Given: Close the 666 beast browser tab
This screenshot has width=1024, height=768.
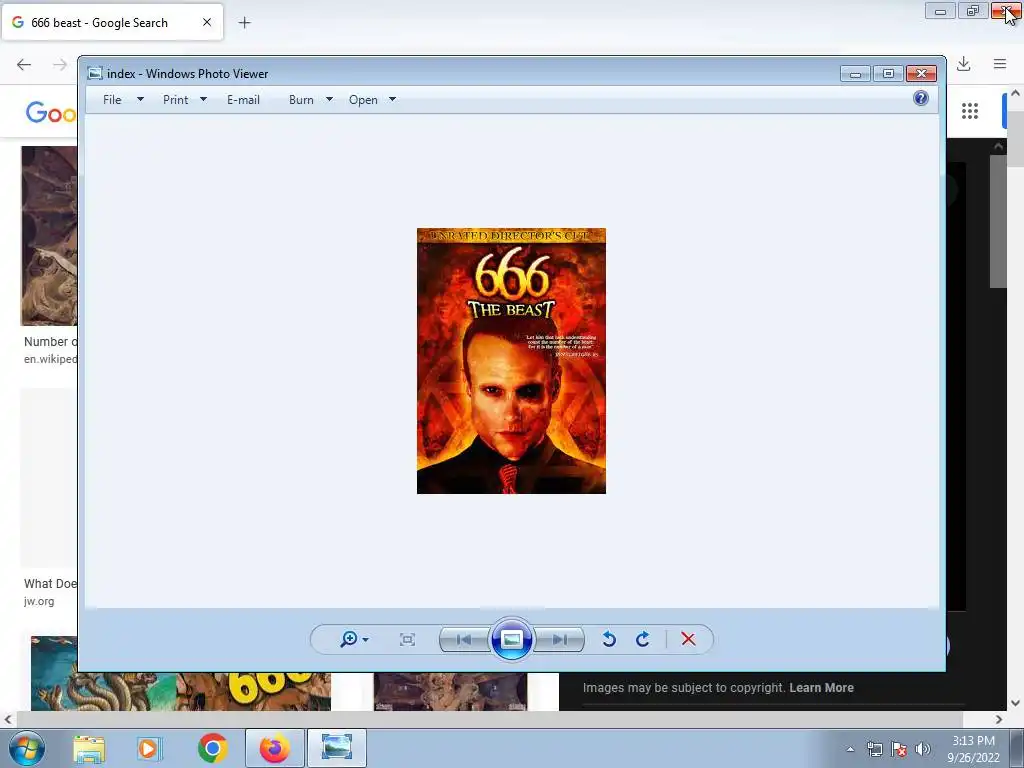Looking at the screenshot, I should point(207,22).
